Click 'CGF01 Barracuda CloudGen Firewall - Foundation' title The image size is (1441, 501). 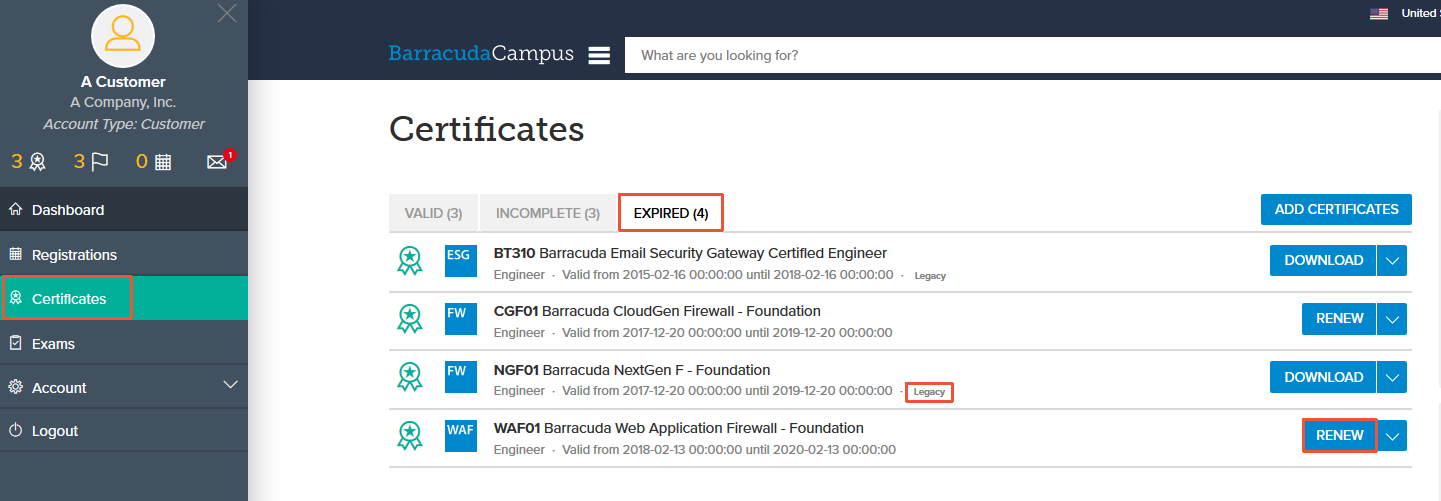(657, 311)
